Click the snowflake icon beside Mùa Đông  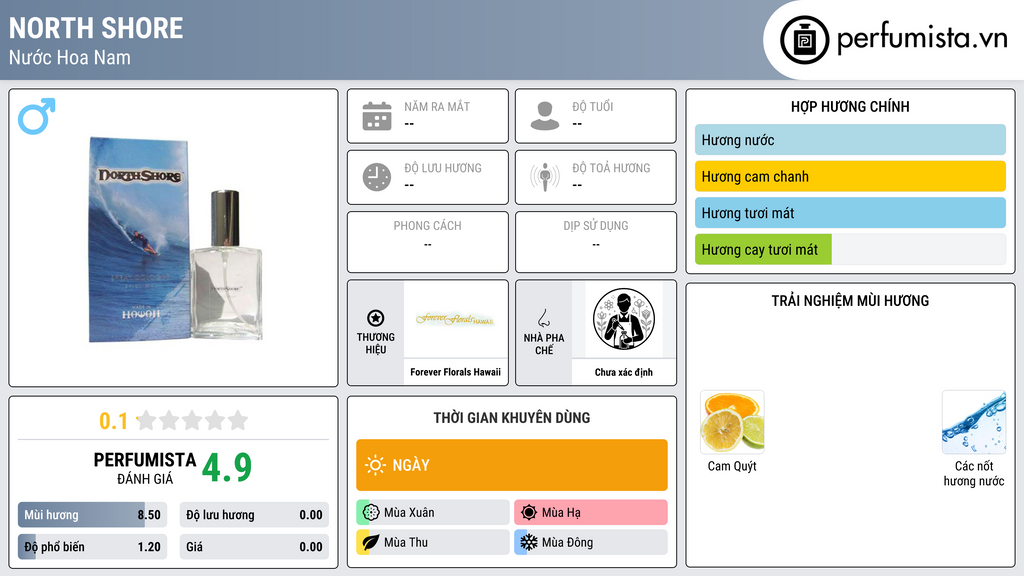pyautogui.click(x=528, y=542)
